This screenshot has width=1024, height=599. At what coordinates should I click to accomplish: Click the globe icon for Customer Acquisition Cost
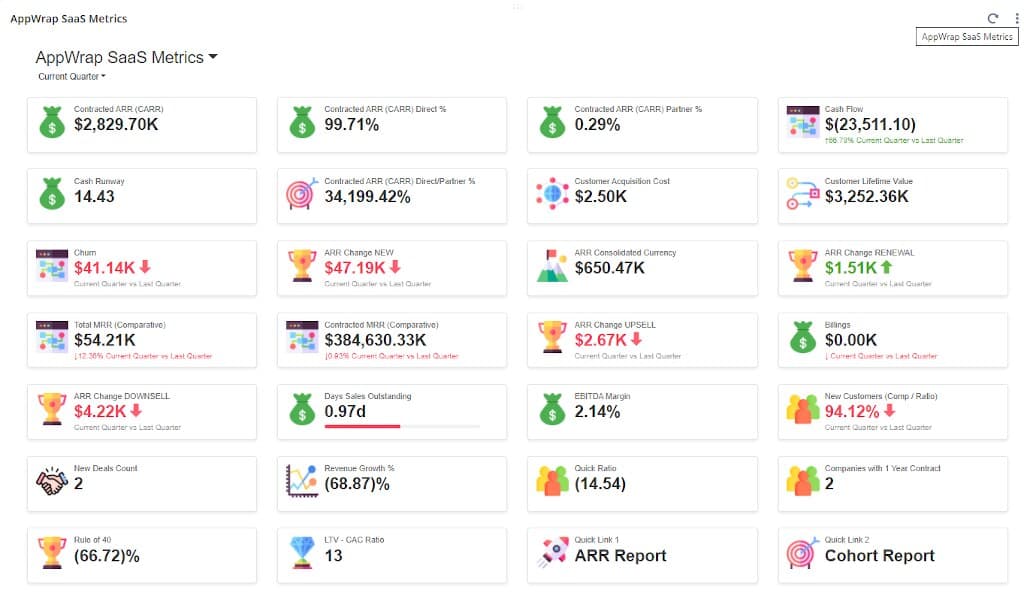click(x=552, y=193)
